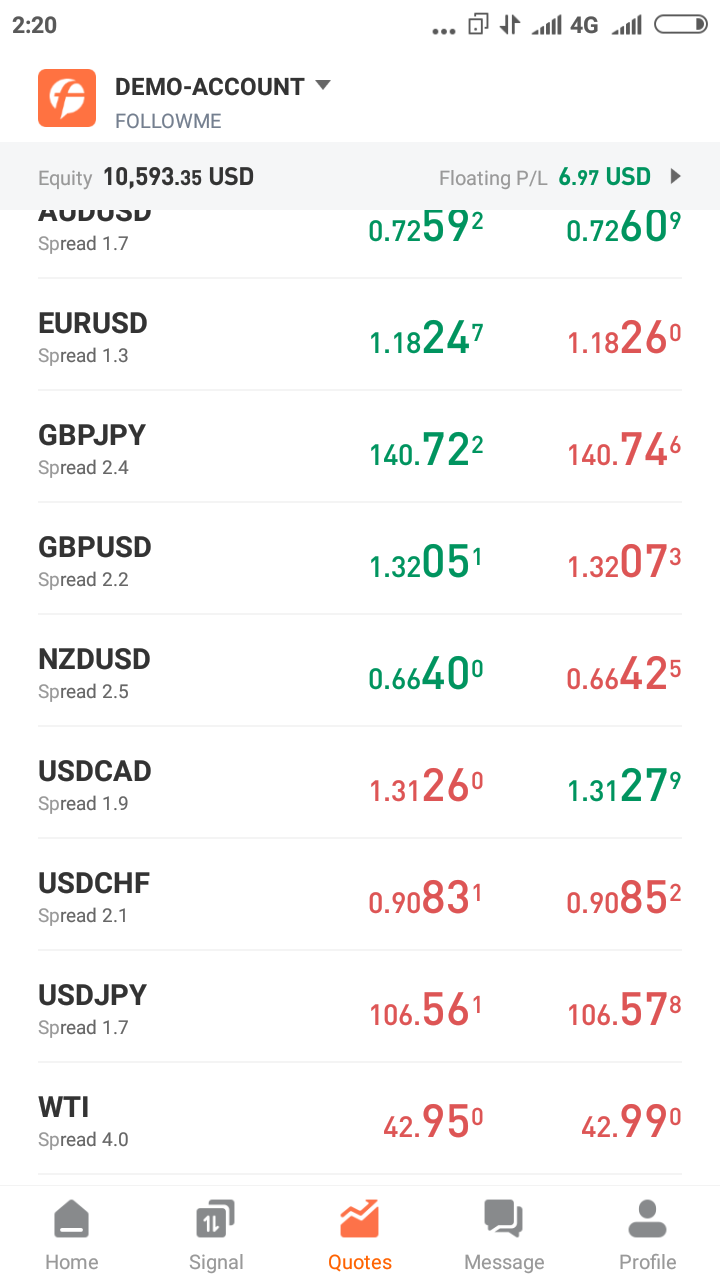Select the GBPJPY quote row

click(x=360, y=448)
